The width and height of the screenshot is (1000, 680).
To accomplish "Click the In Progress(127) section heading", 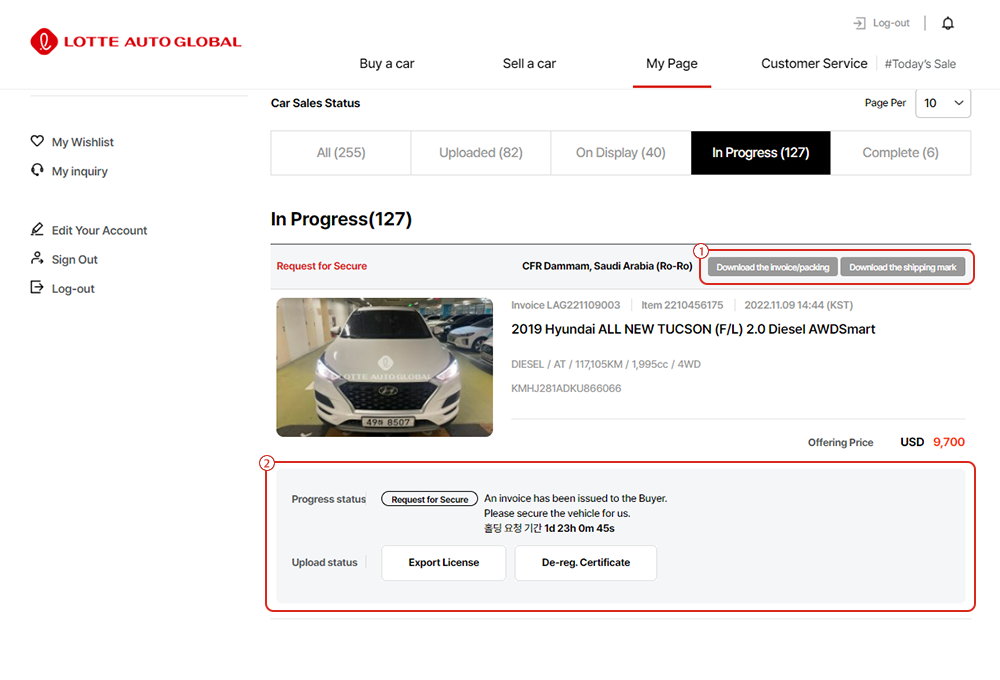I will pos(341,219).
